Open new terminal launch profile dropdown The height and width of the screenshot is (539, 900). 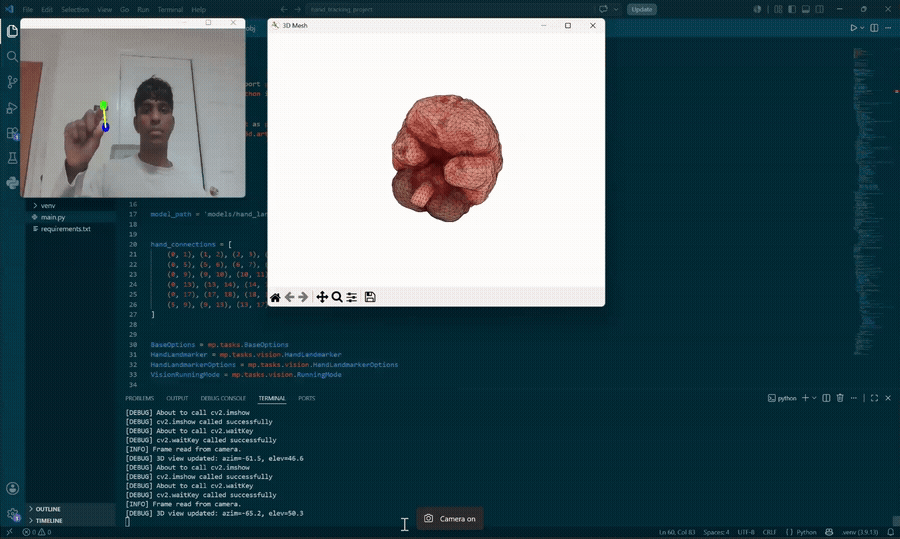[x=814, y=398]
